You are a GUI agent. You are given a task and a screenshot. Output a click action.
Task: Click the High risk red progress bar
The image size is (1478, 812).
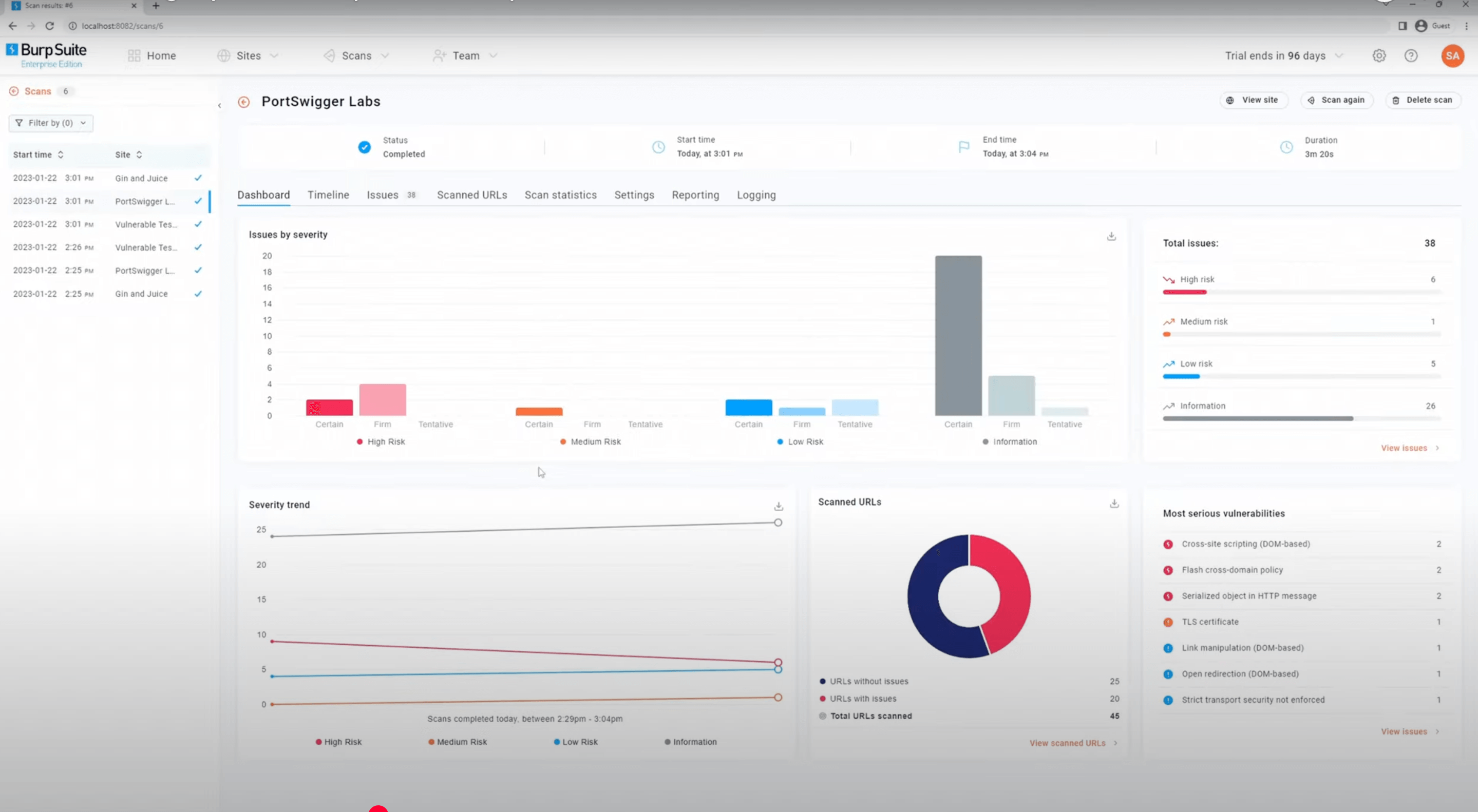tap(1185, 293)
